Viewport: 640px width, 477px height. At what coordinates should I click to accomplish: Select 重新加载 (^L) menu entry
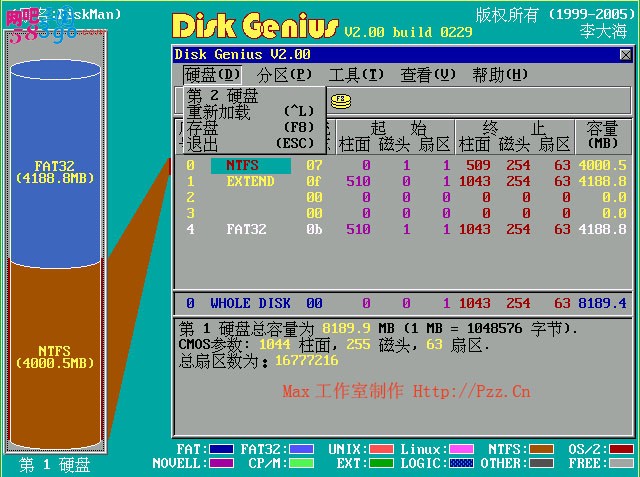[x=254, y=111]
